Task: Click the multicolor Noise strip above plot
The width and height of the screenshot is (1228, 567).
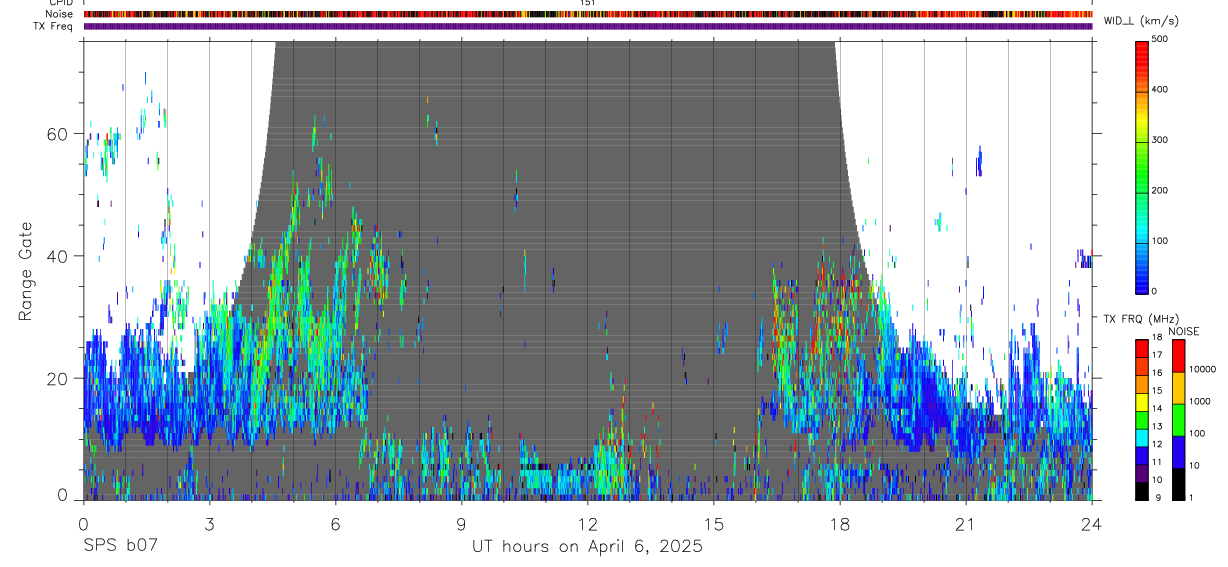Action: [588, 14]
